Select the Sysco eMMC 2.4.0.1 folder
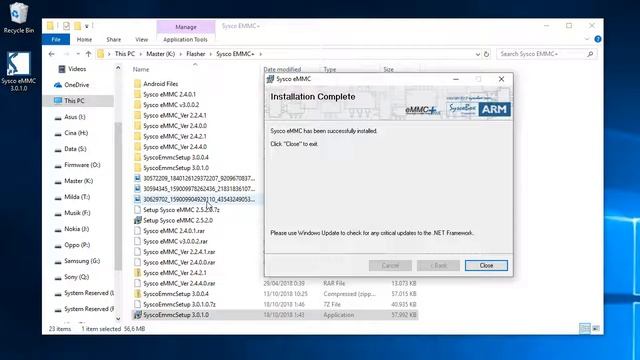This screenshot has width=640, height=360. coord(169,94)
